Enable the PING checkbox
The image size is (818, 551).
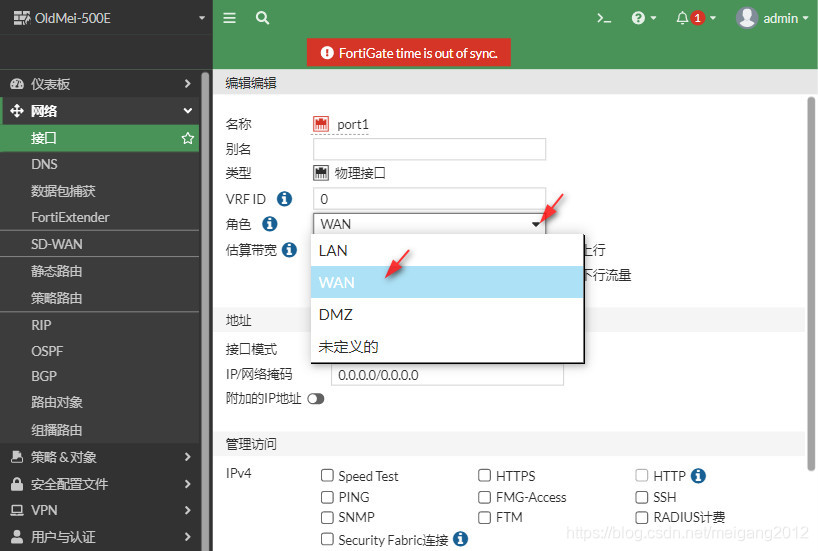pyautogui.click(x=327, y=497)
